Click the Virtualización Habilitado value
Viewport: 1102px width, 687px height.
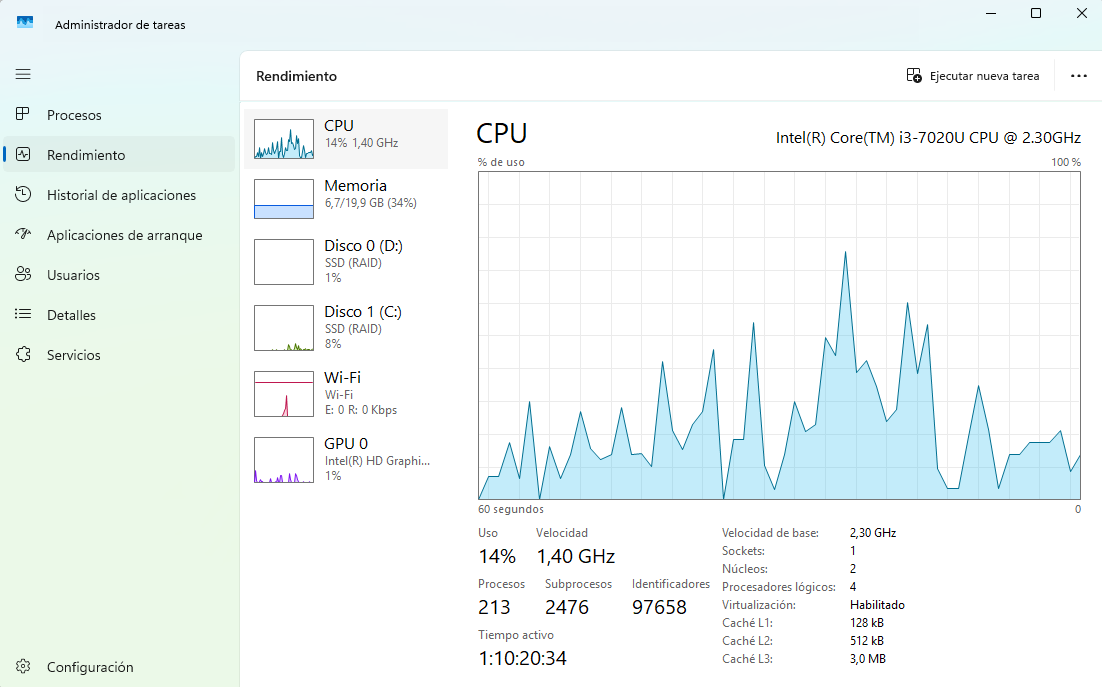click(877, 605)
